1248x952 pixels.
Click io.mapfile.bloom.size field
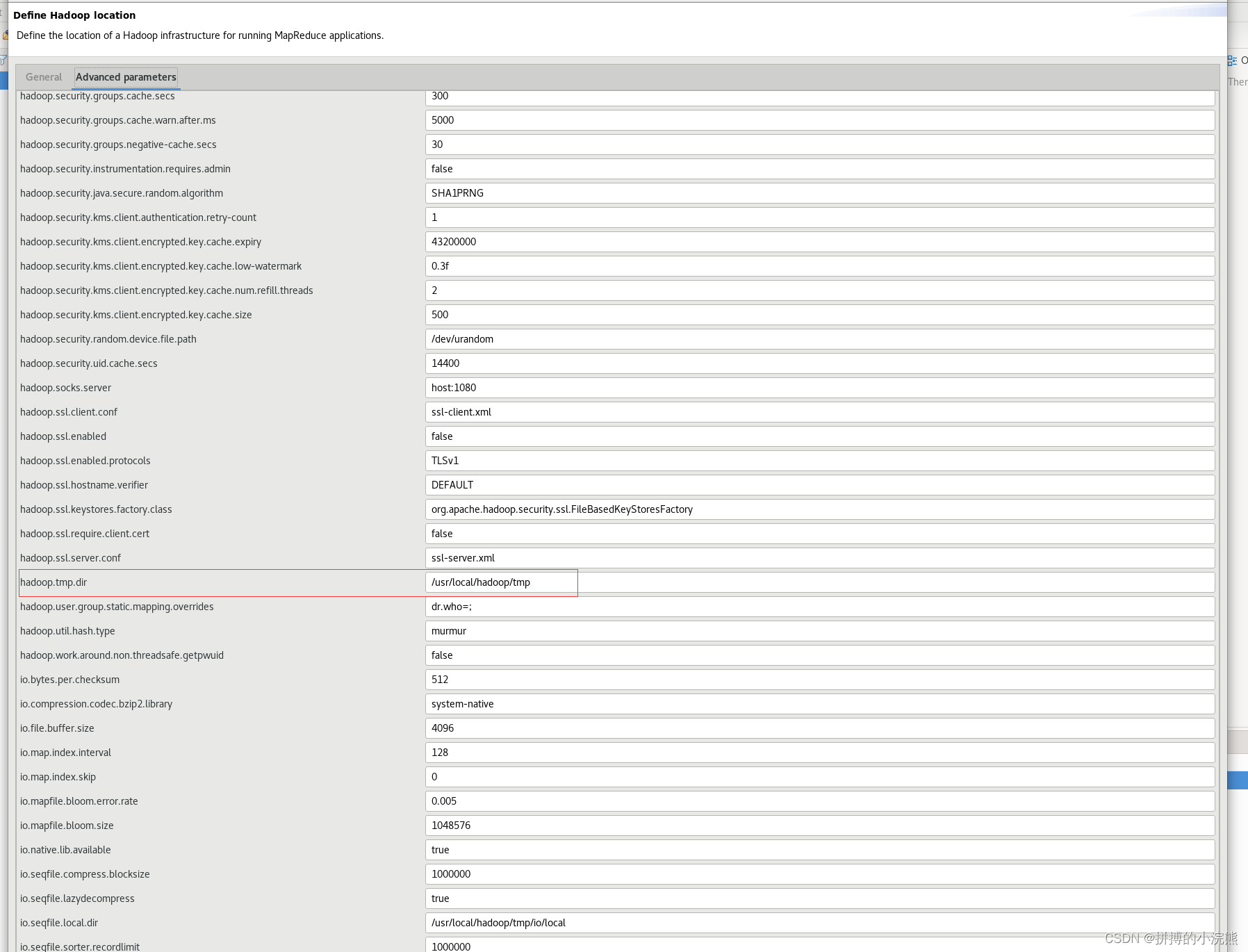click(820, 826)
